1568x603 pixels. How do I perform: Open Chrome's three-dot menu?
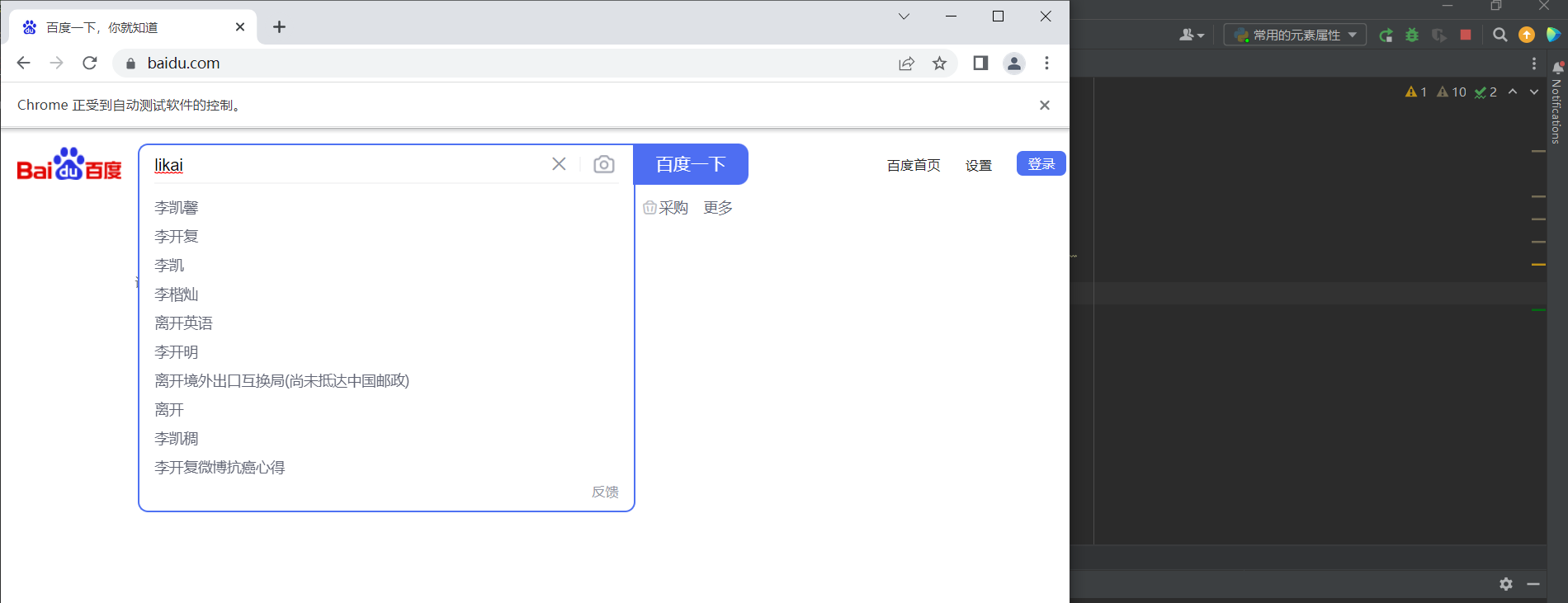[1046, 63]
